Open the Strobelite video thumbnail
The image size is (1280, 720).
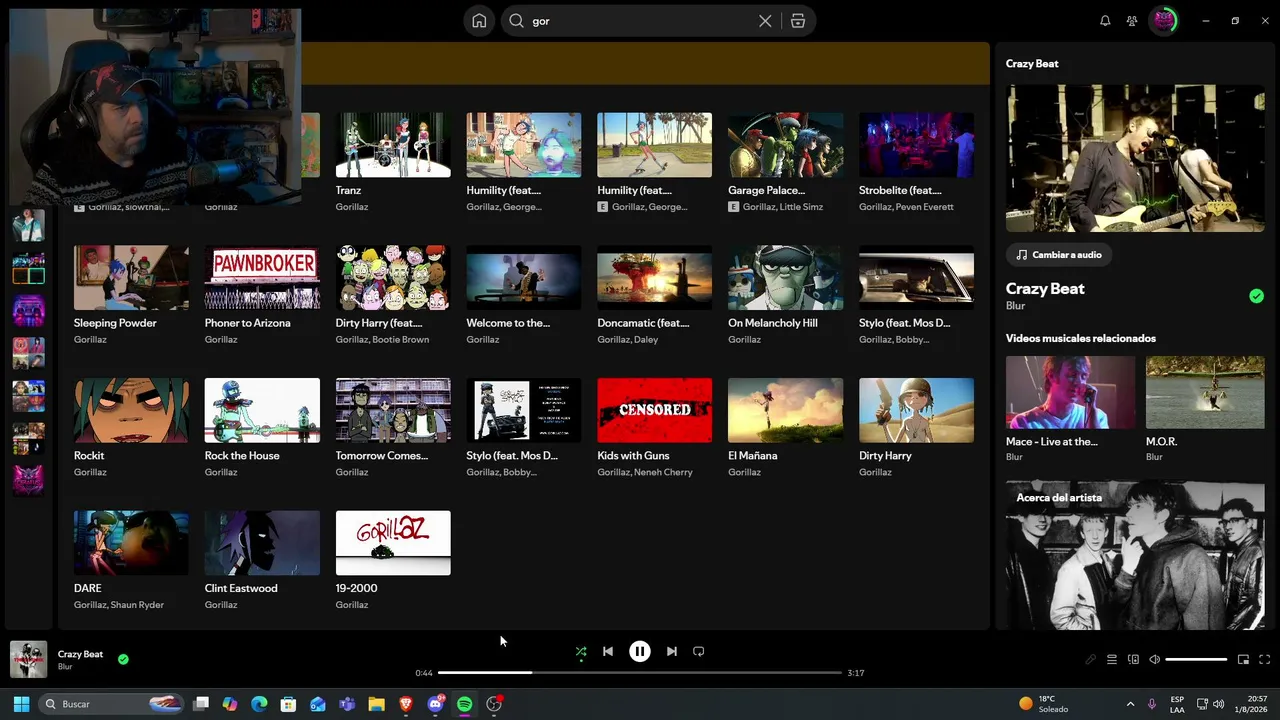(x=916, y=145)
